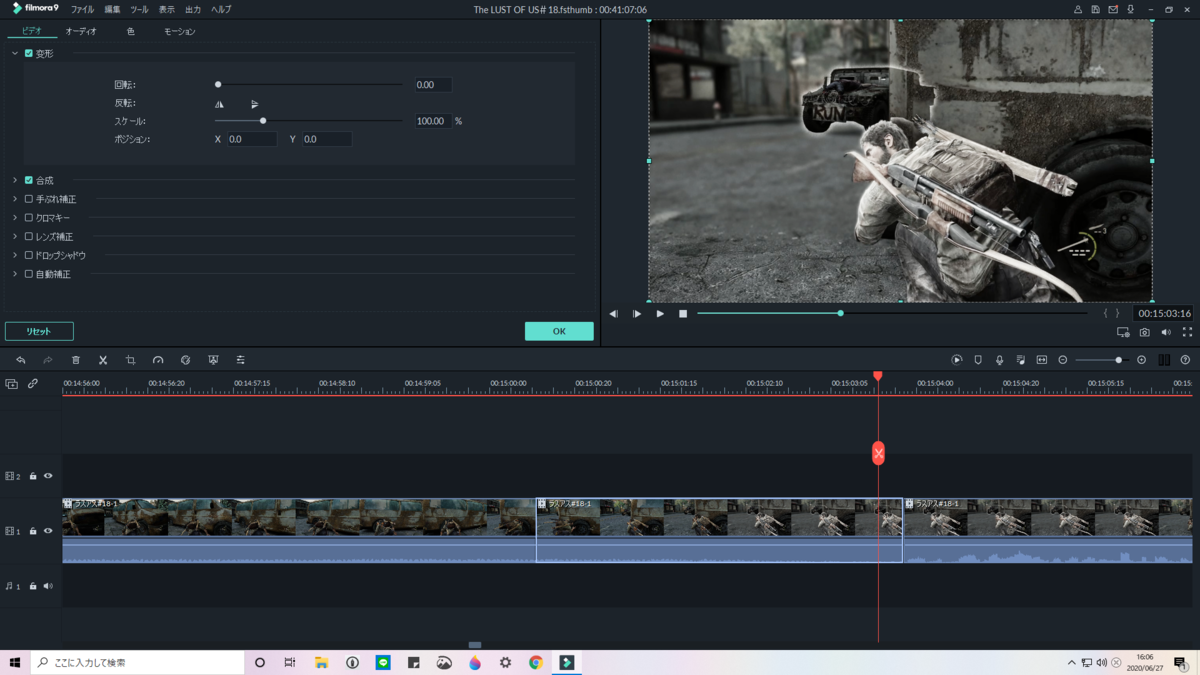1200x675 pixels.
Task: Record voiceover with the microphone icon
Action: (999, 360)
